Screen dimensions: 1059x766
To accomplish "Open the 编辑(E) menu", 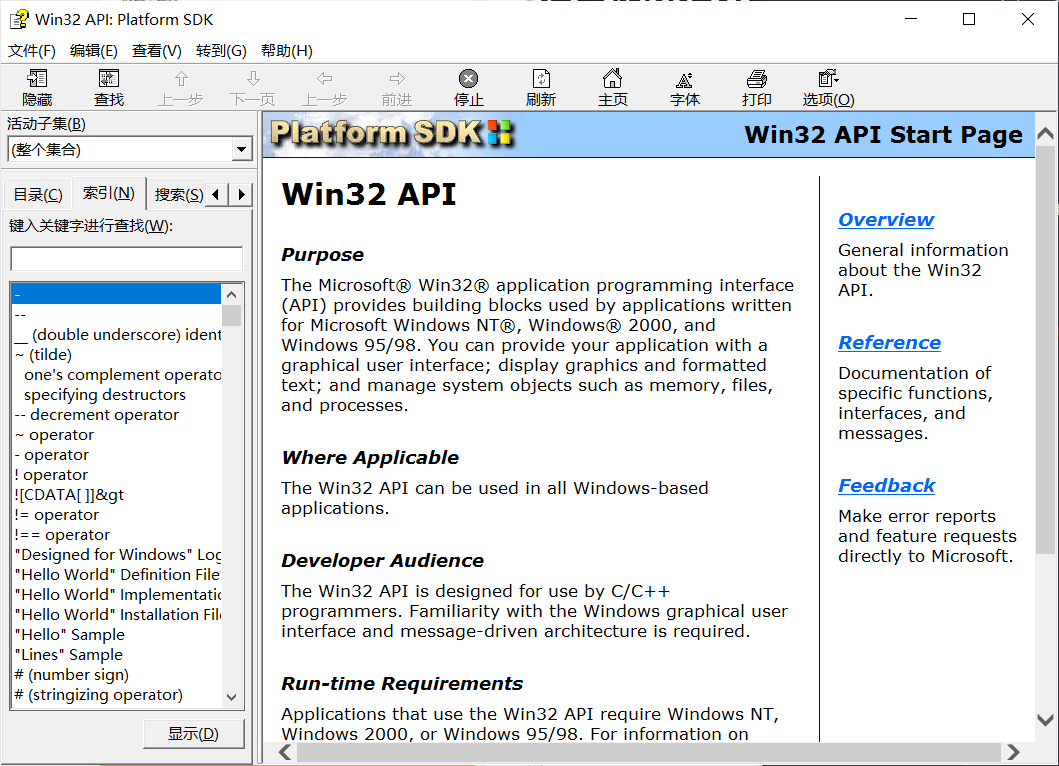I will click(94, 51).
